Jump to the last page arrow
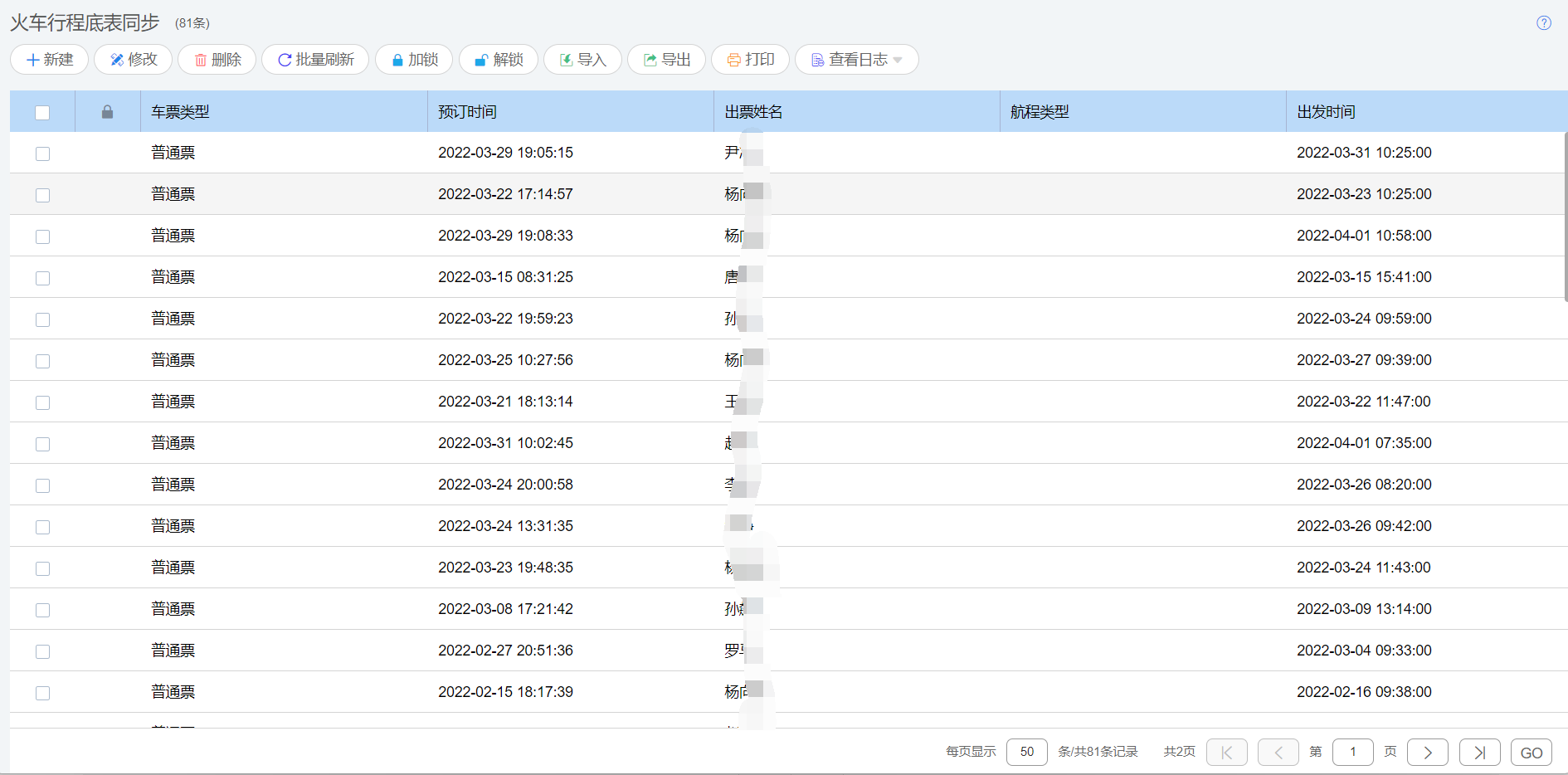Screen dimensions: 1568x775 pos(1479,753)
